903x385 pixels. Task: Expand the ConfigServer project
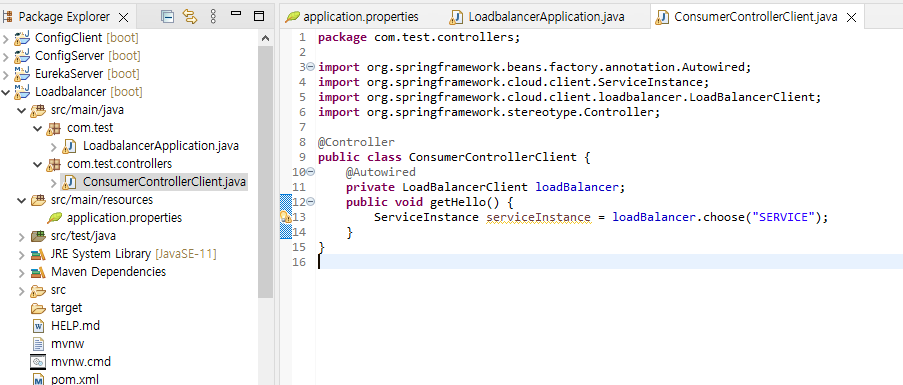pos(6,56)
